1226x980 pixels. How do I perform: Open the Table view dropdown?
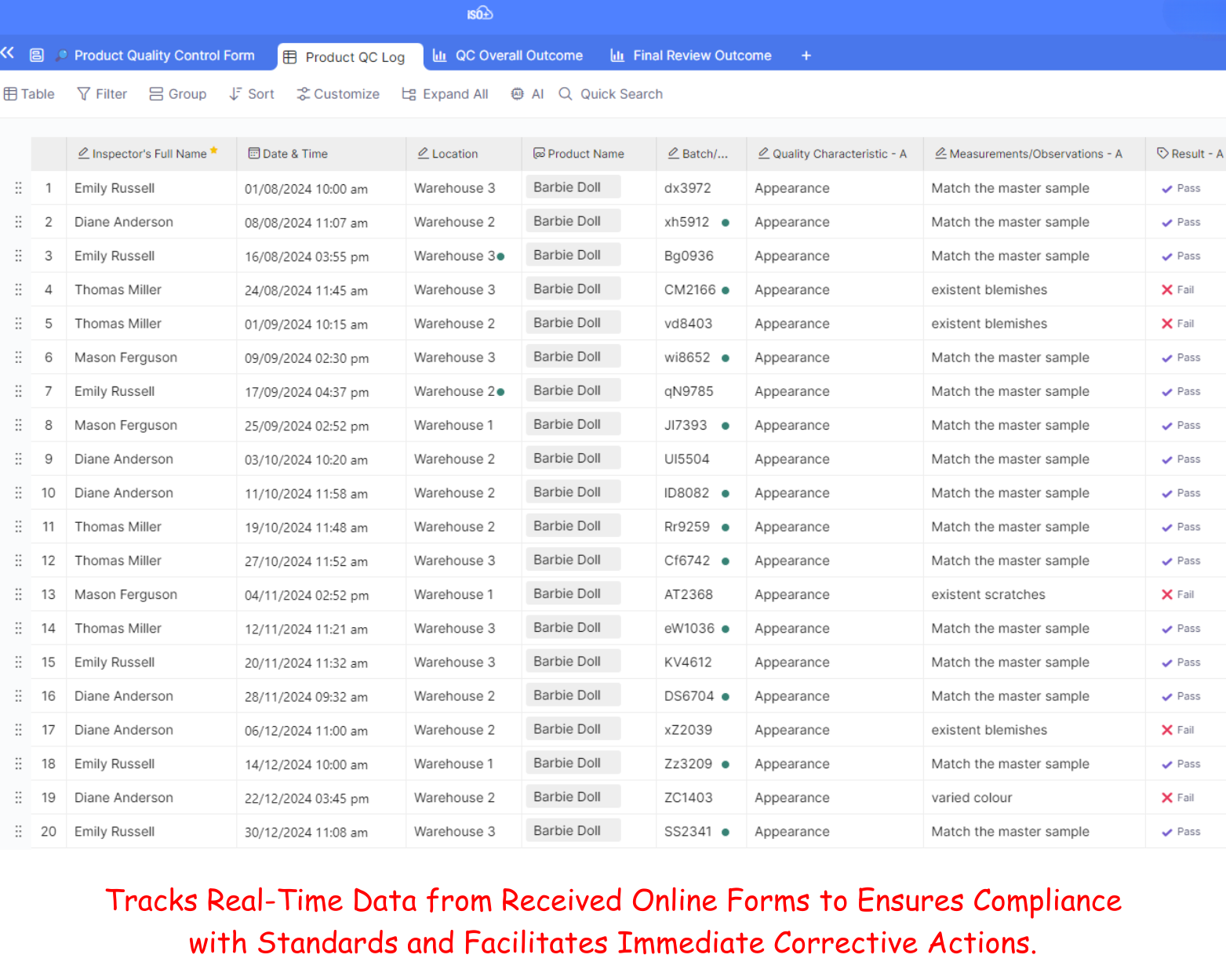(x=29, y=94)
